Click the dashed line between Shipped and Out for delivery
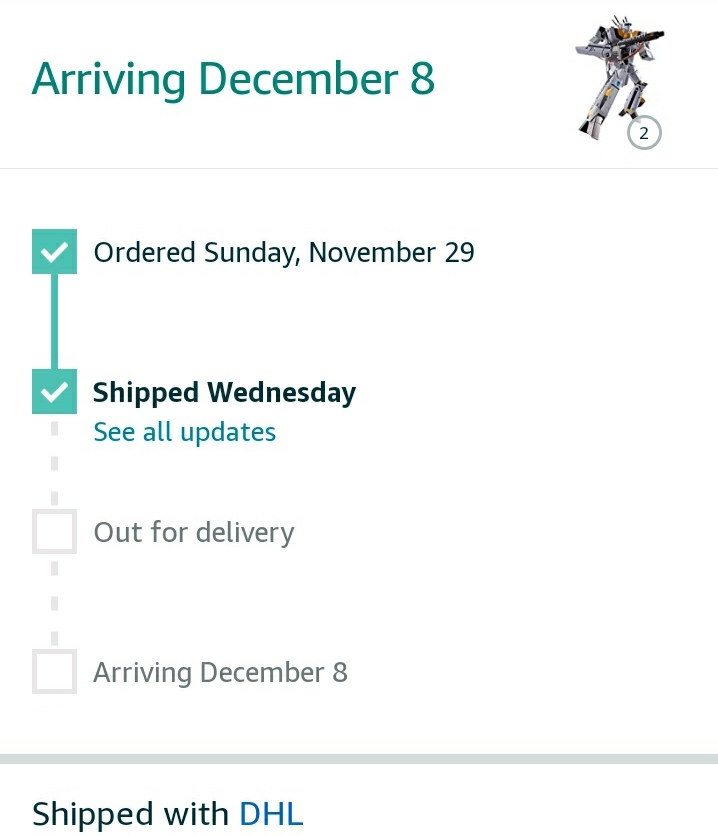 [54, 462]
